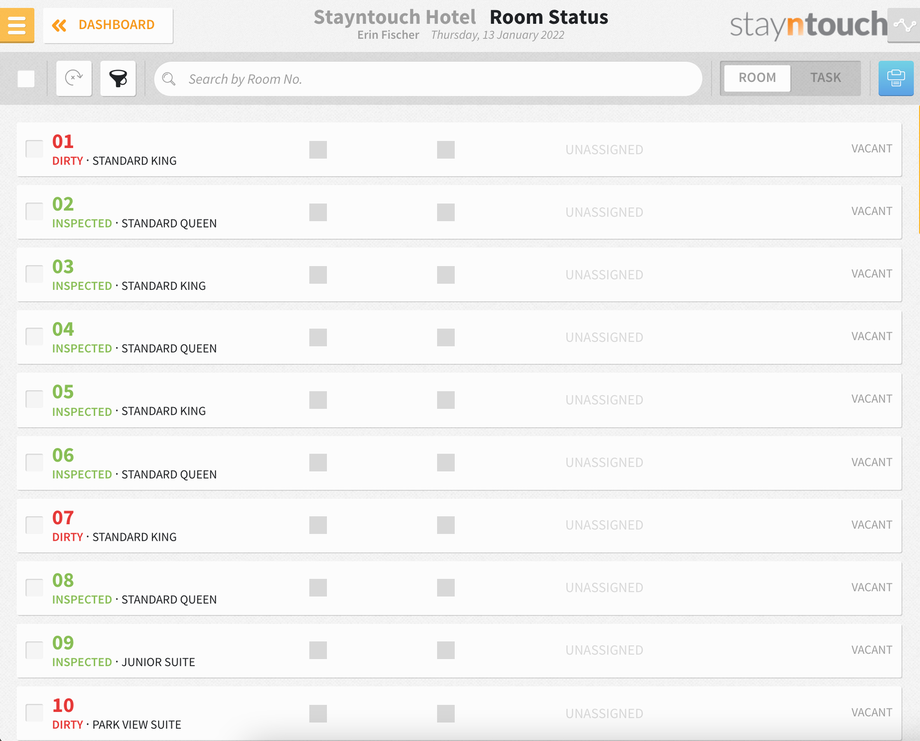920x741 pixels.
Task: Focus the Search by Room No. field
Action: [428, 79]
